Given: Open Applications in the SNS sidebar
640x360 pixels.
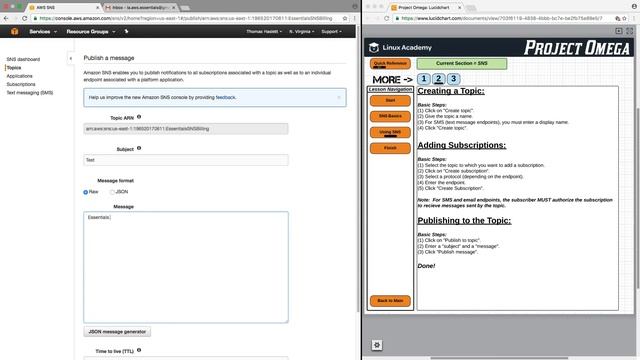Looking at the screenshot, I should coord(20,76).
